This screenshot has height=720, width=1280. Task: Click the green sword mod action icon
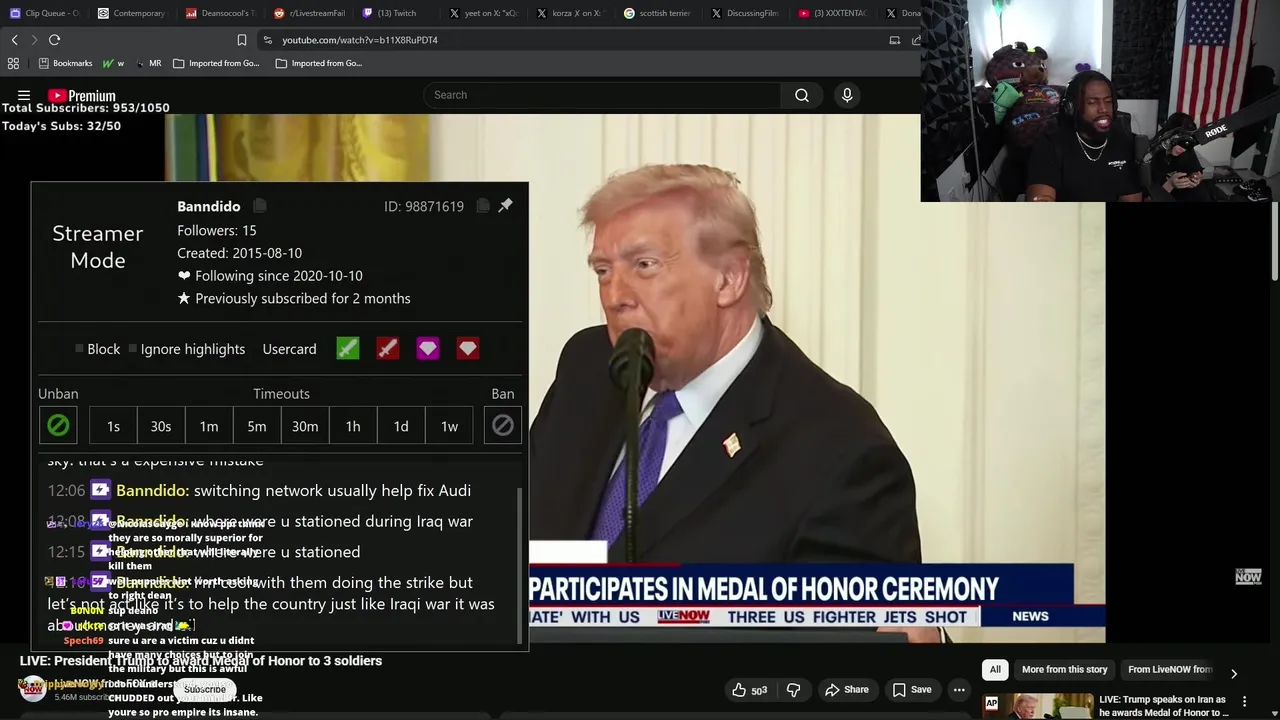tap(348, 349)
